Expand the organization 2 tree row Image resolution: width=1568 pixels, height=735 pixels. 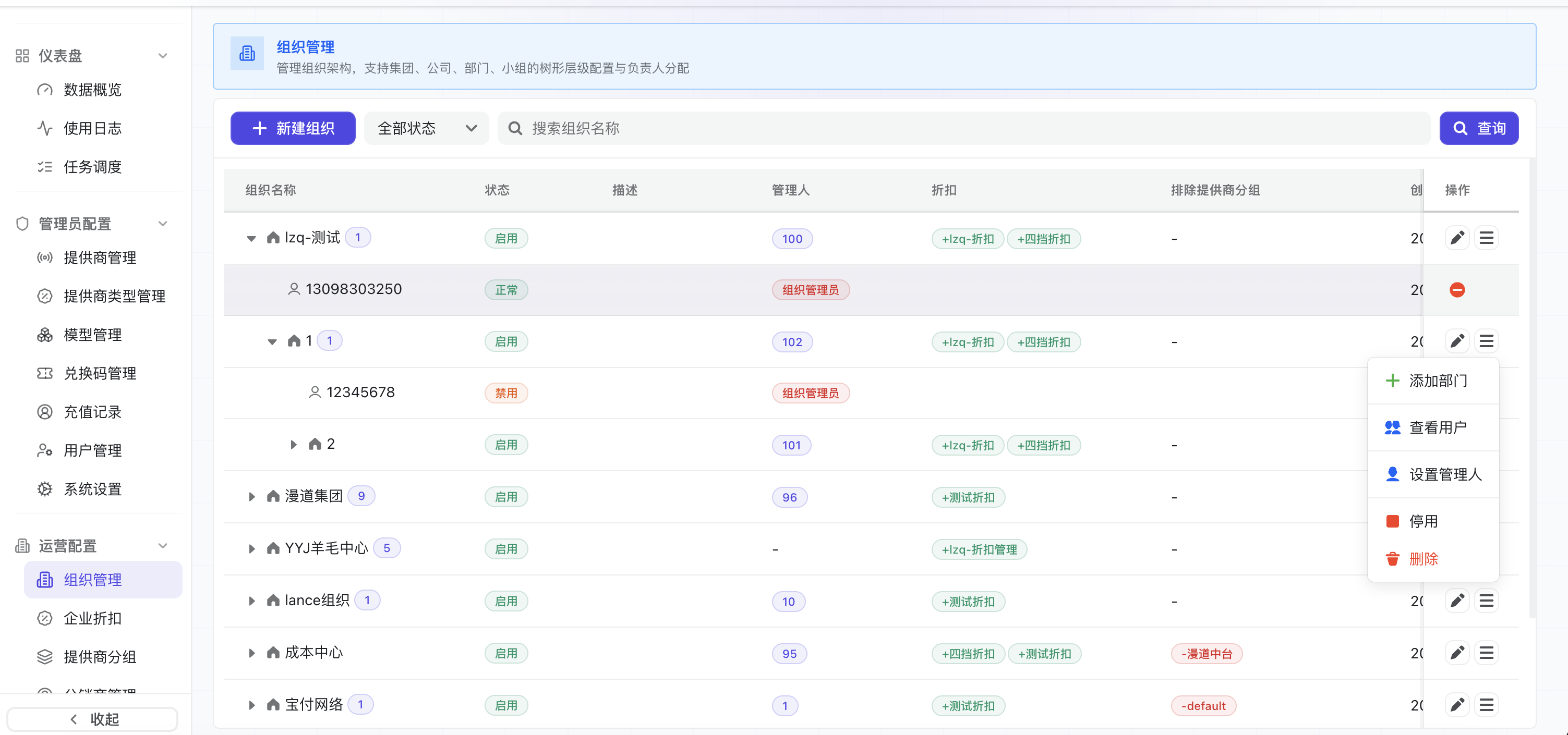point(293,445)
